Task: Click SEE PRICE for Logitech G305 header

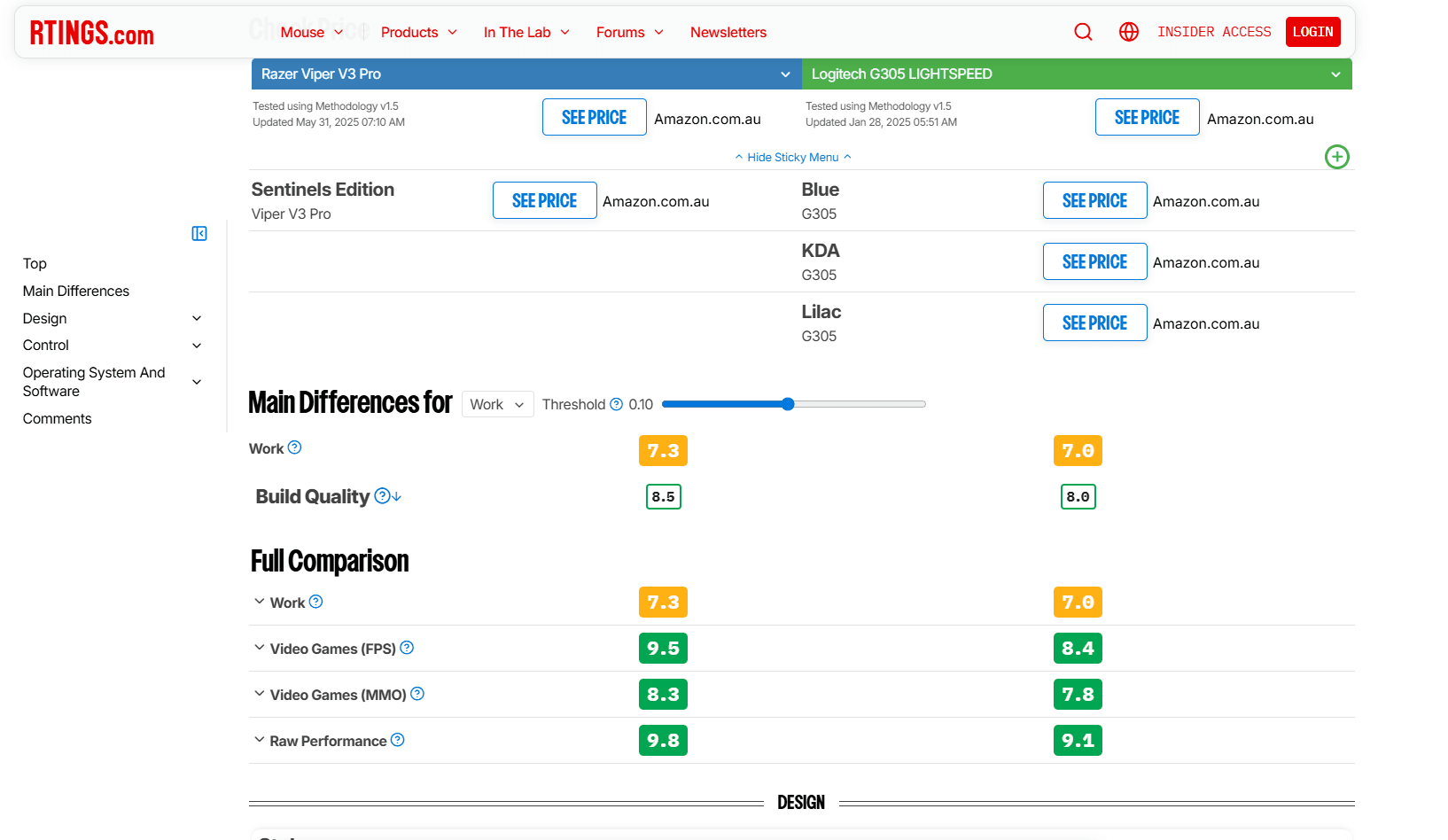Action: coord(1148,117)
